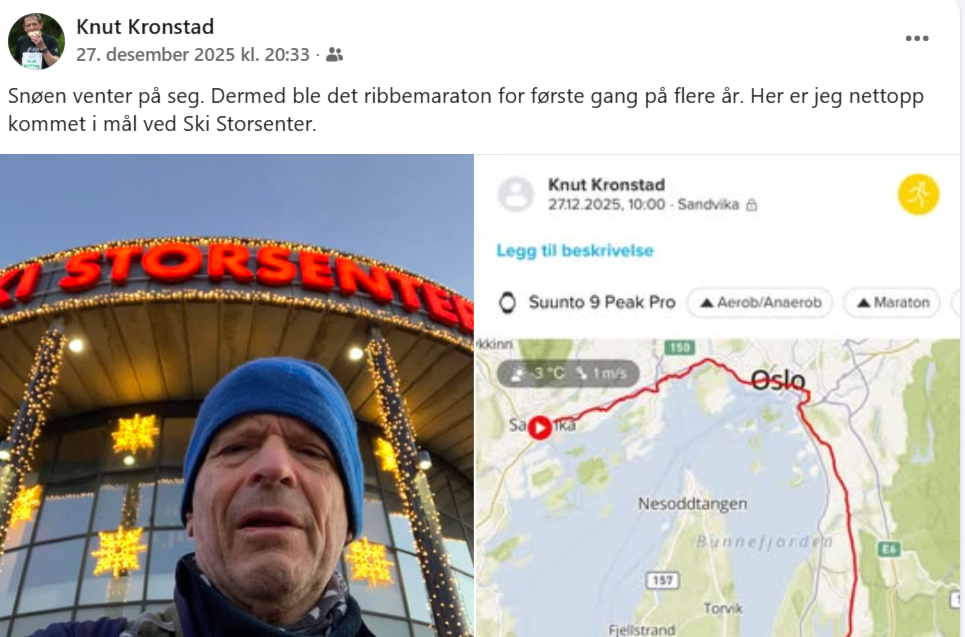The width and height of the screenshot is (965, 637).
Task: Click the Oslo label on the map
Action: (778, 380)
